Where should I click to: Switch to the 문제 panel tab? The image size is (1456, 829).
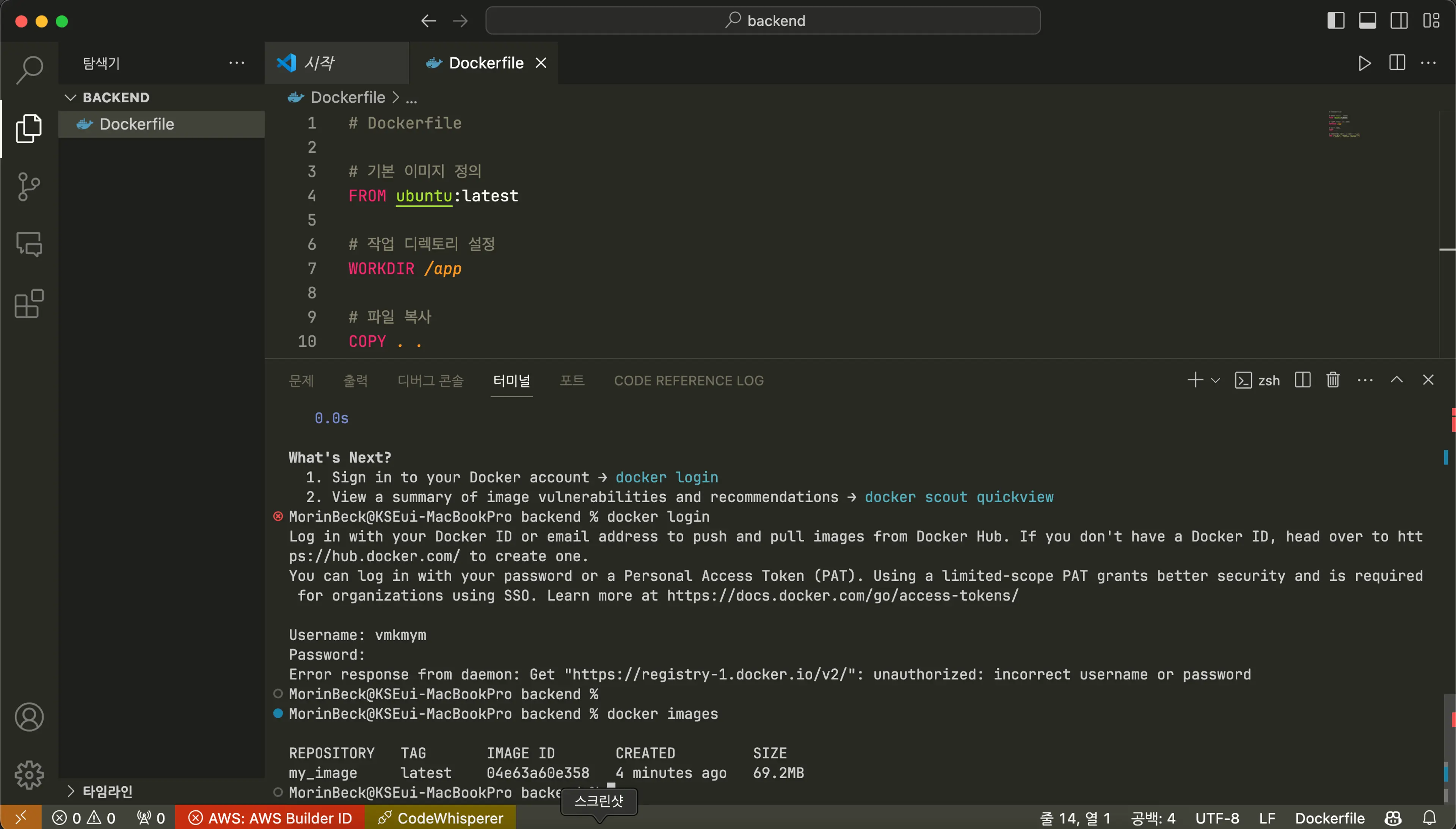[301, 380]
